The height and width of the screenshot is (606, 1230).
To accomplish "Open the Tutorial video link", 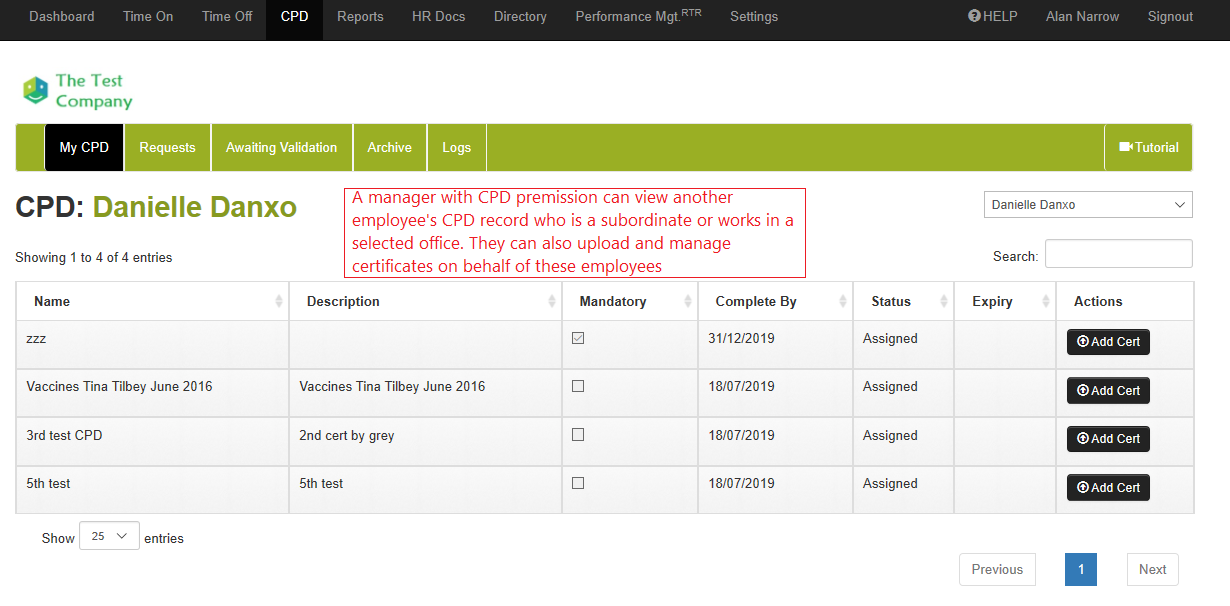I will (1149, 147).
